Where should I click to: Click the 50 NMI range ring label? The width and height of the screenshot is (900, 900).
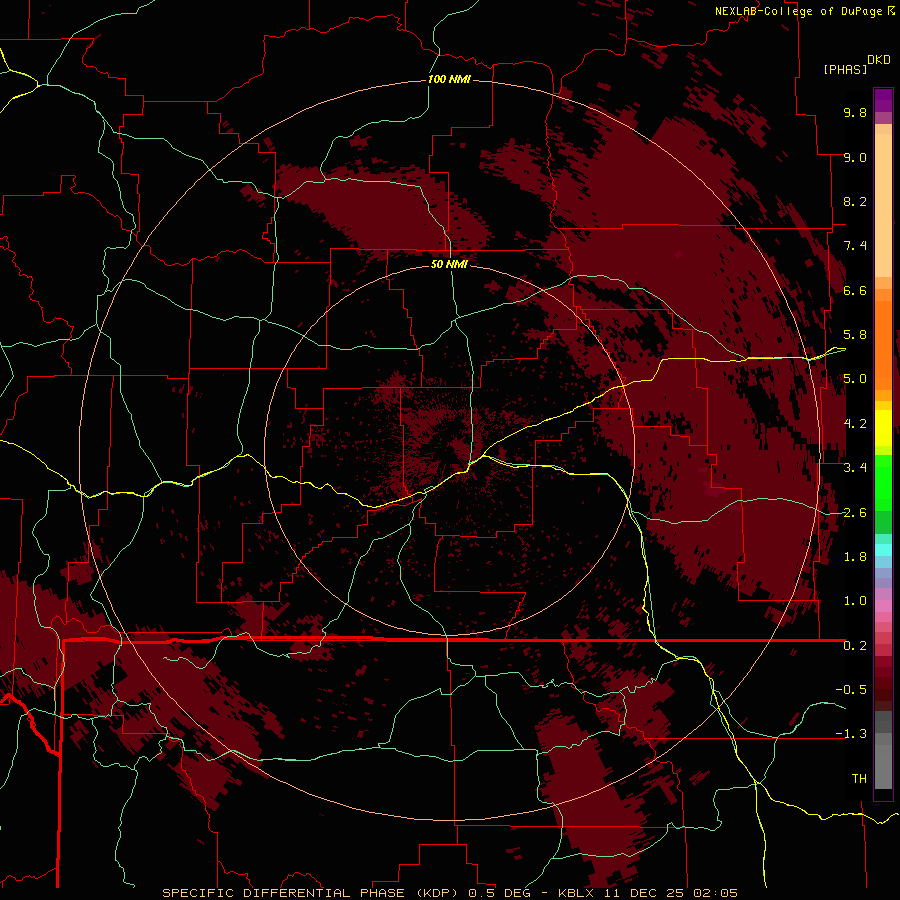[449, 264]
